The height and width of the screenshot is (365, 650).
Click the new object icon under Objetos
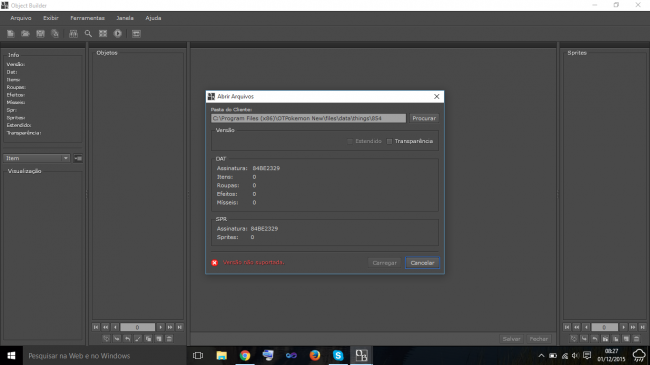coord(159,339)
